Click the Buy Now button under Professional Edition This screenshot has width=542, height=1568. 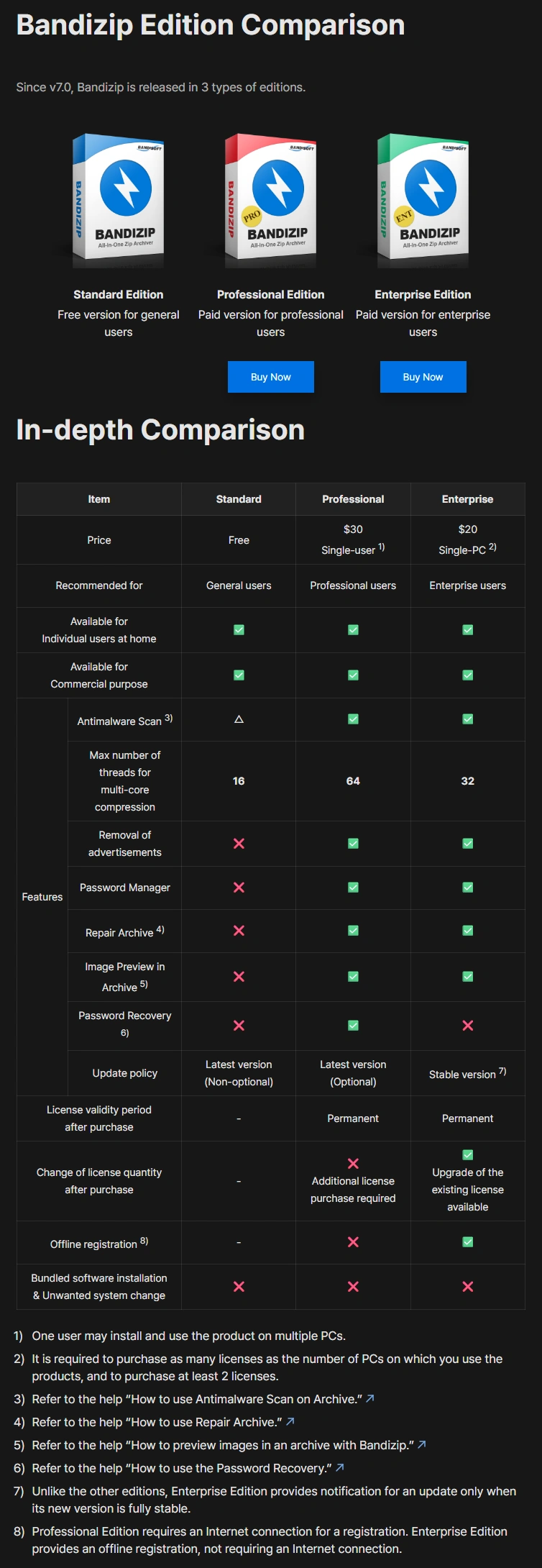270,377
